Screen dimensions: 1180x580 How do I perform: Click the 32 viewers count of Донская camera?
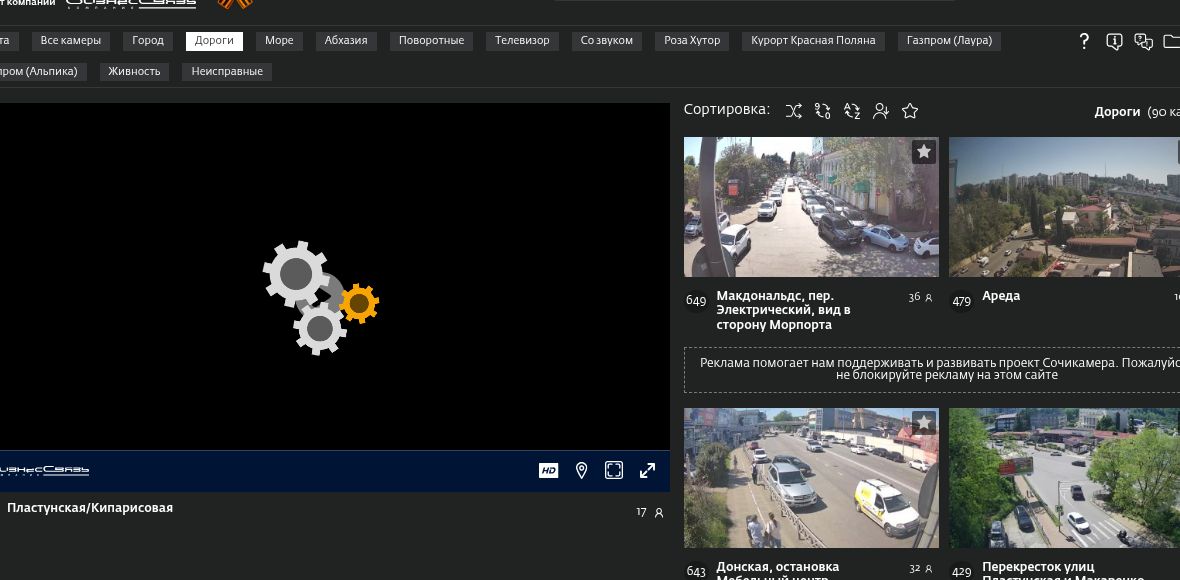(x=920, y=569)
